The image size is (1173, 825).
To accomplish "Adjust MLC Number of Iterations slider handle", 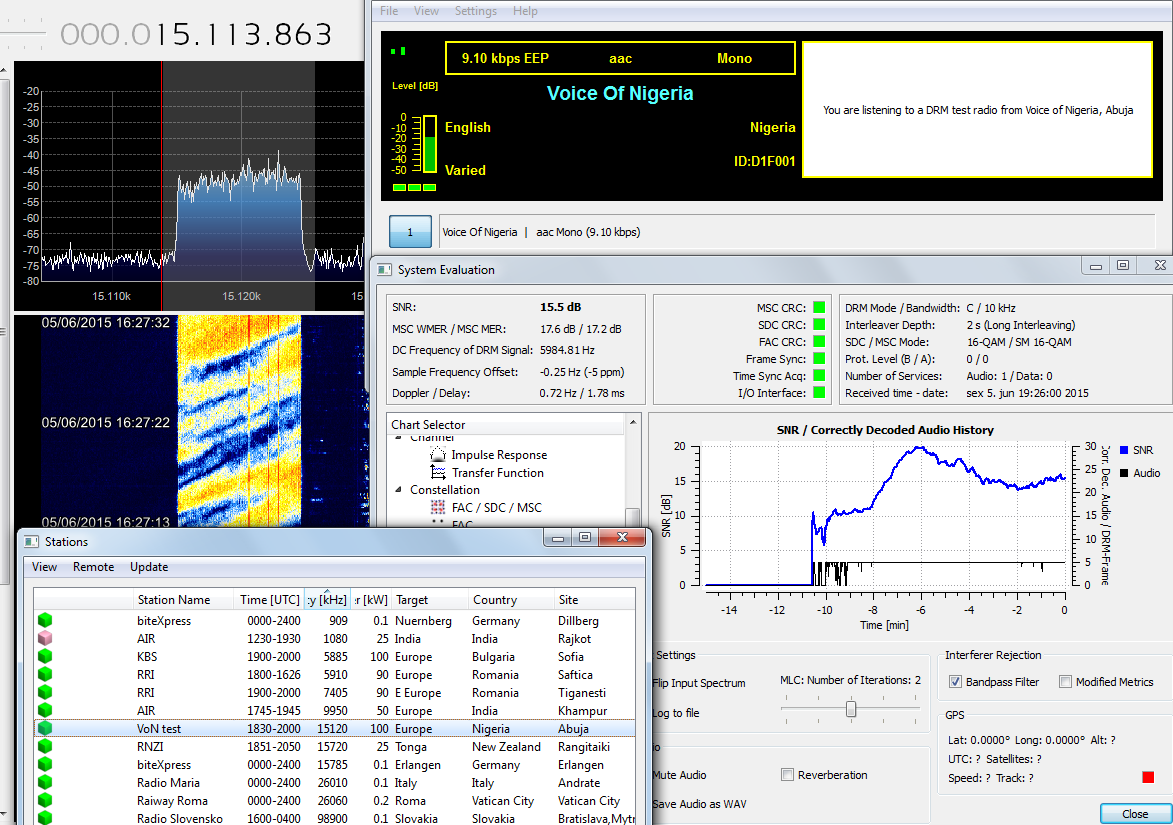I will (851, 708).
